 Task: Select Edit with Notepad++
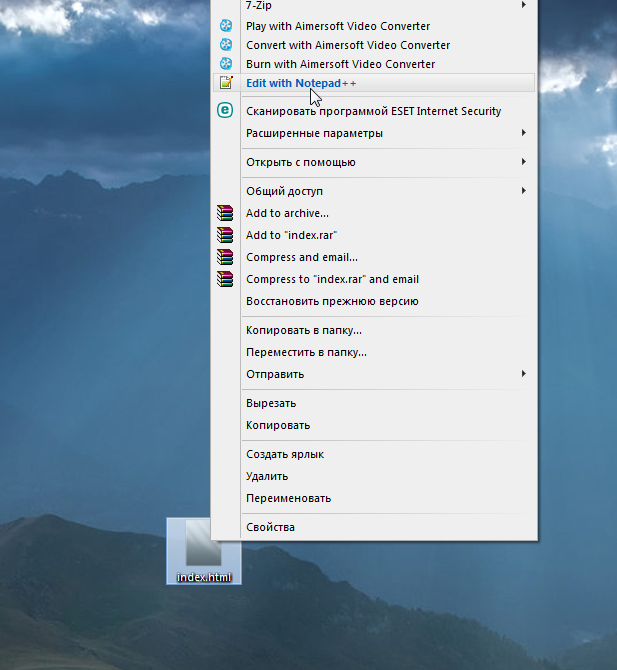374,83
